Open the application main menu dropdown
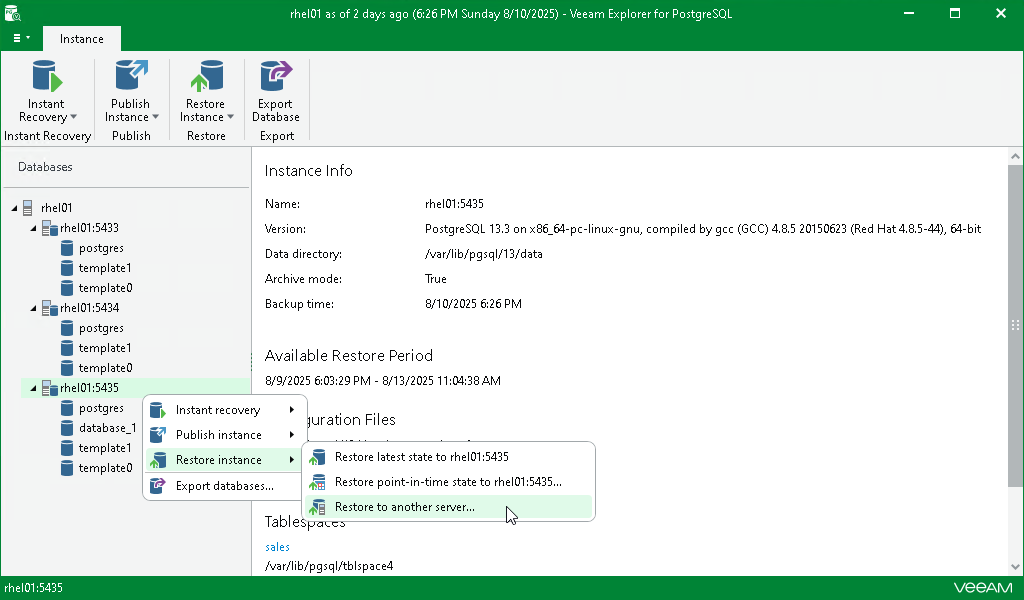 tap(21, 38)
